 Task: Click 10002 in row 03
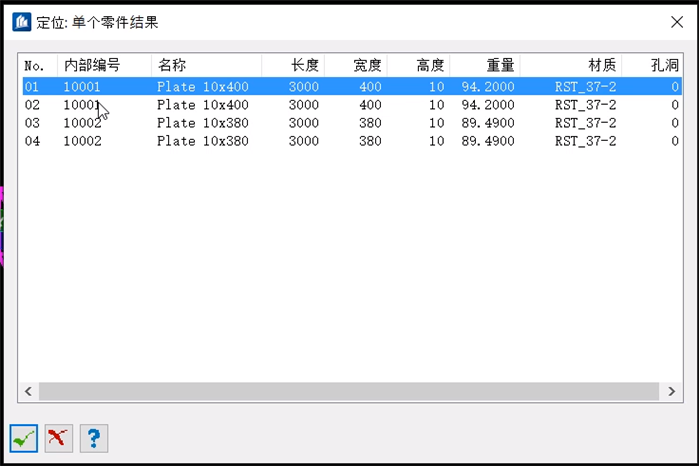click(82, 123)
